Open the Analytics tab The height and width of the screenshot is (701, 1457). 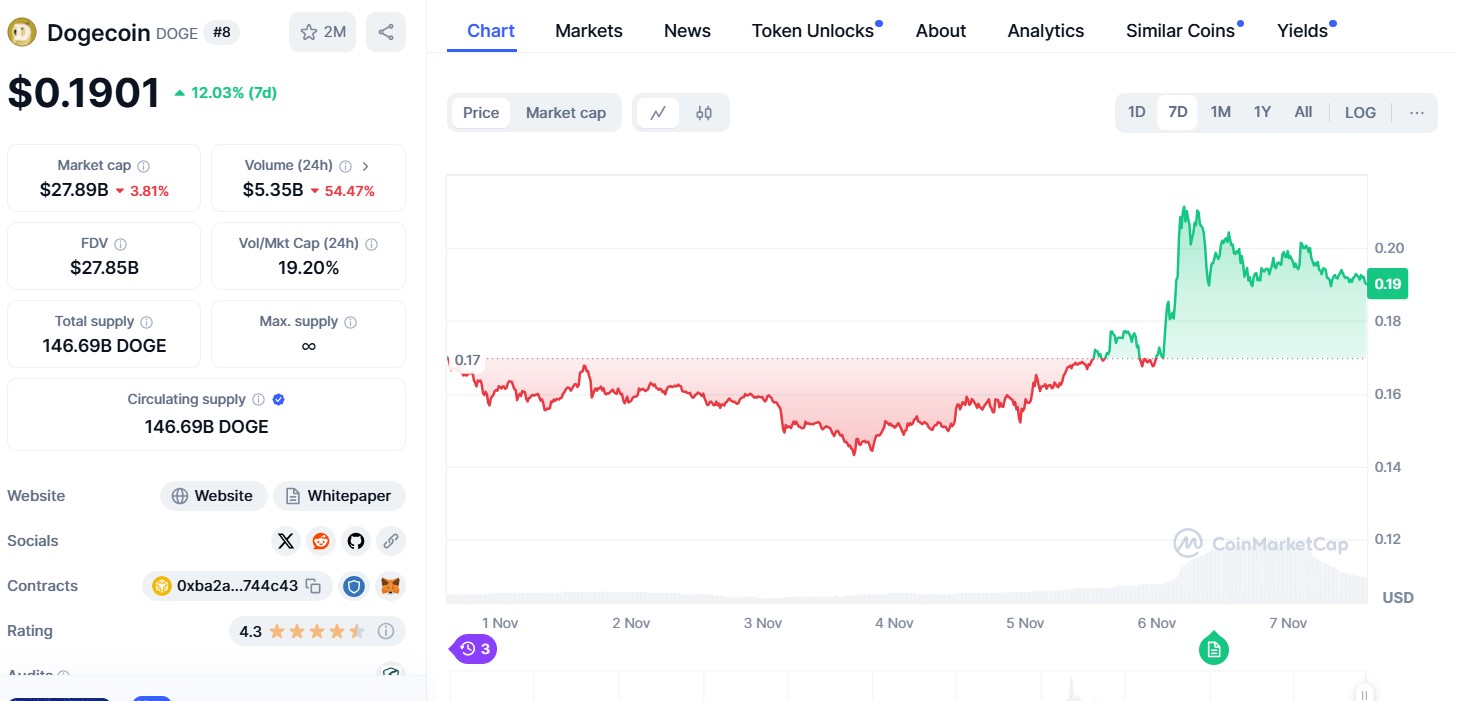click(x=1046, y=31)
